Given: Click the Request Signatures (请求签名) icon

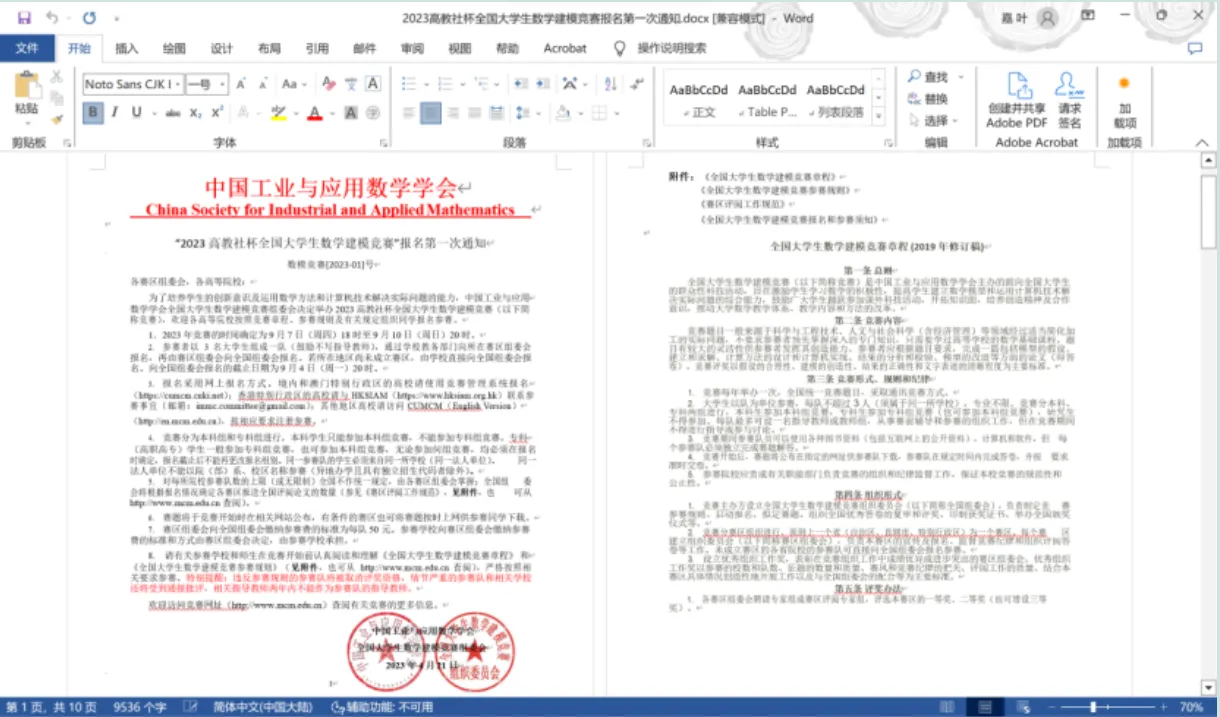Looking at the screenshot, I should [1070, 85].
